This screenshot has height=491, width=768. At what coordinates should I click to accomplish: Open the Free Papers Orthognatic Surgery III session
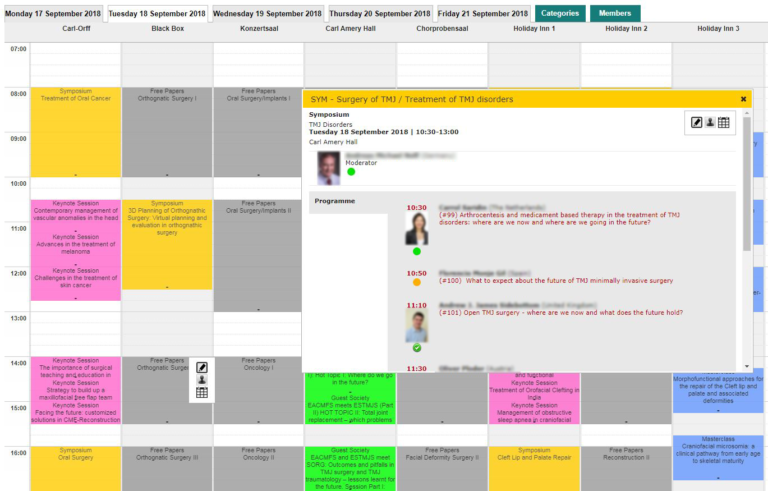(x=167, y=468)
